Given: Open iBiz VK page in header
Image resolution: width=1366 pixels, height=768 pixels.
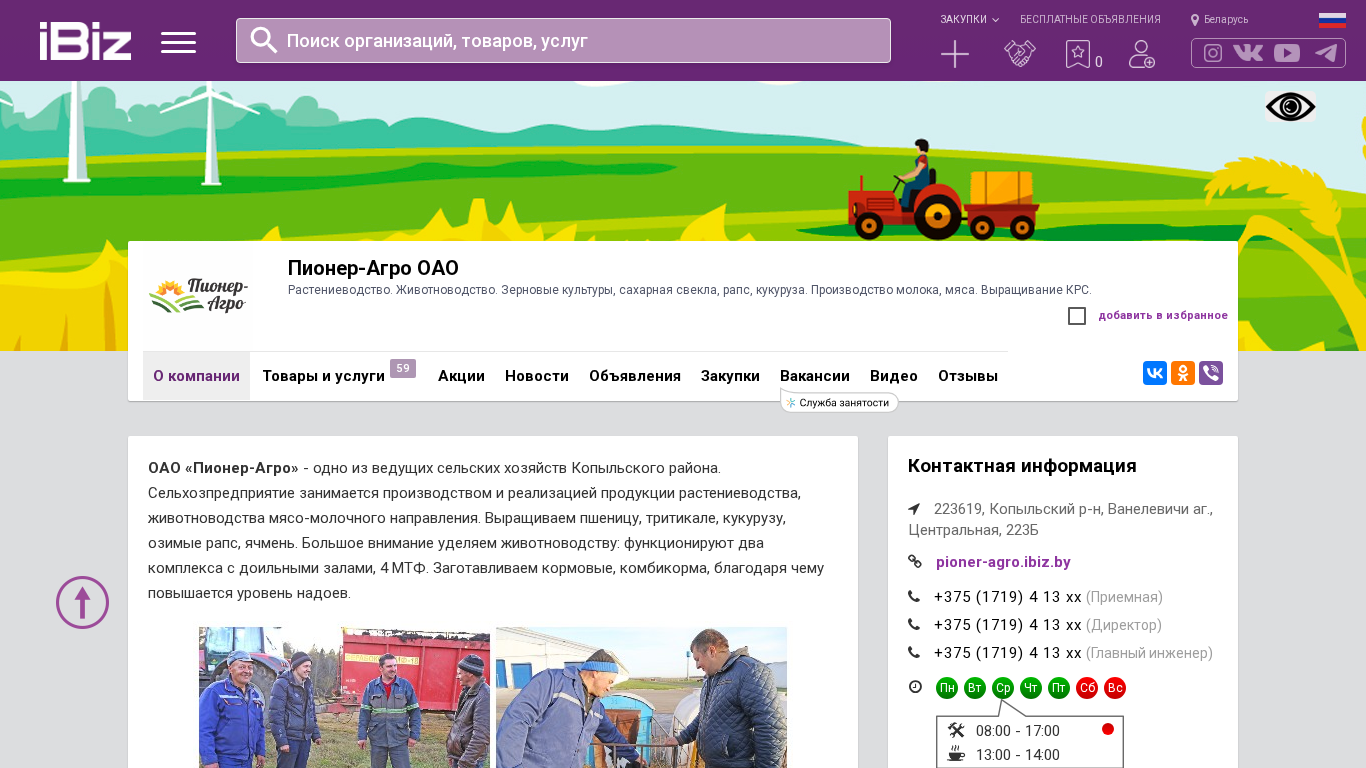Looking at the screenshot, I should point(1248,53).
